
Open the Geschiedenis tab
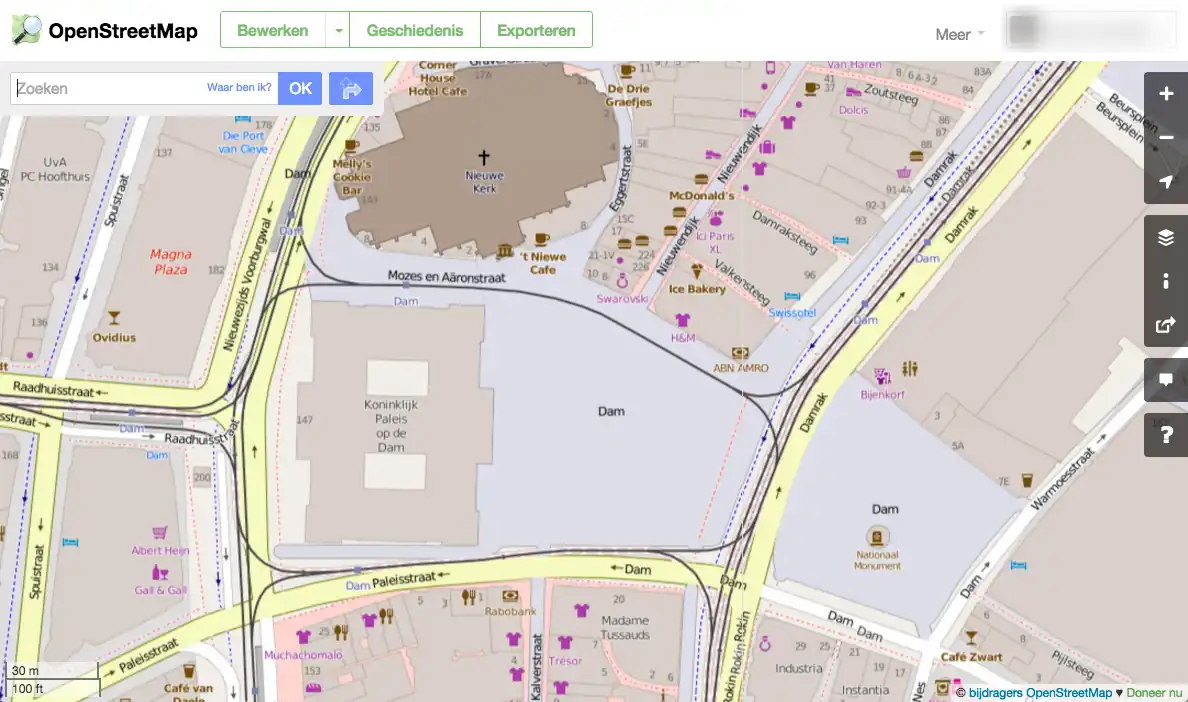(415, 30)
